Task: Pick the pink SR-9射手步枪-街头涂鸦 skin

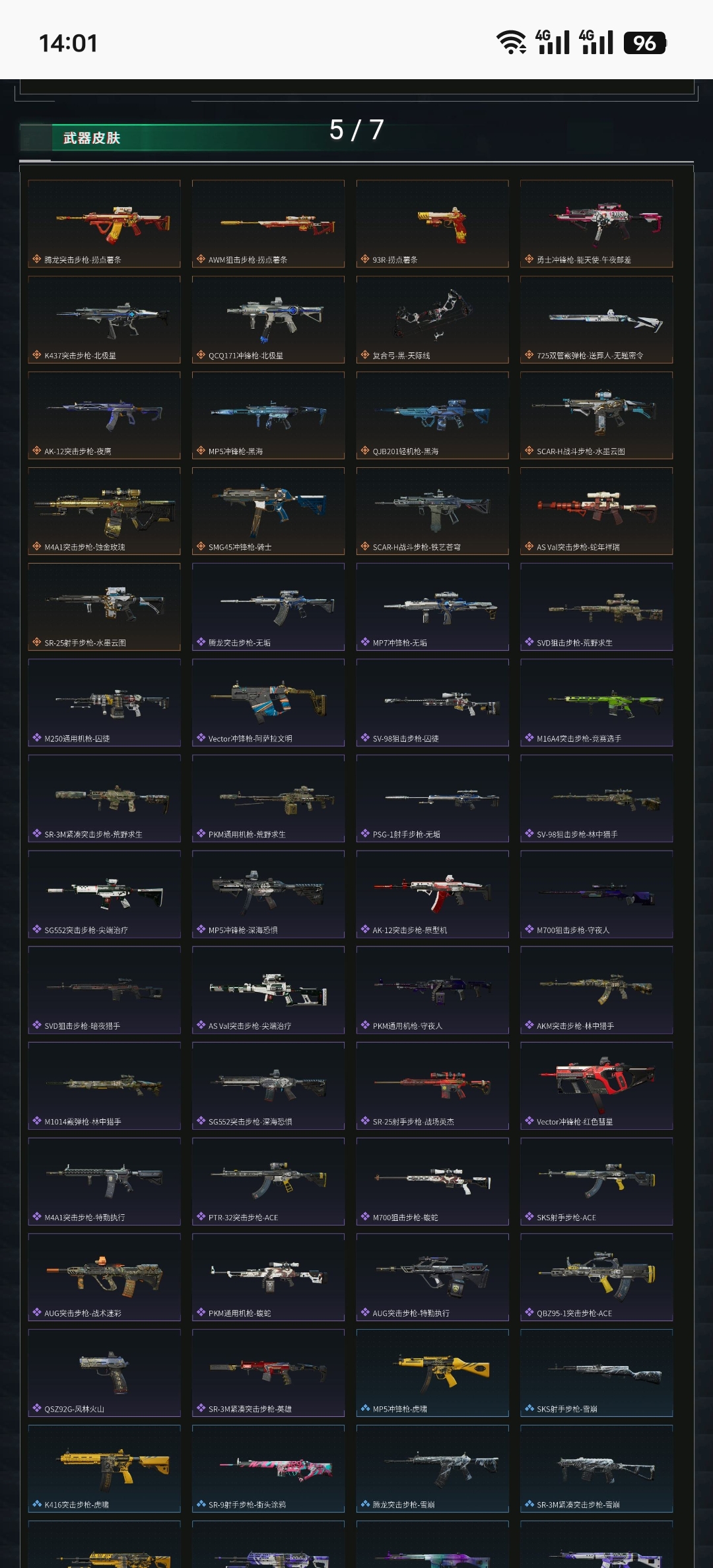Action: coord(269,1468)
